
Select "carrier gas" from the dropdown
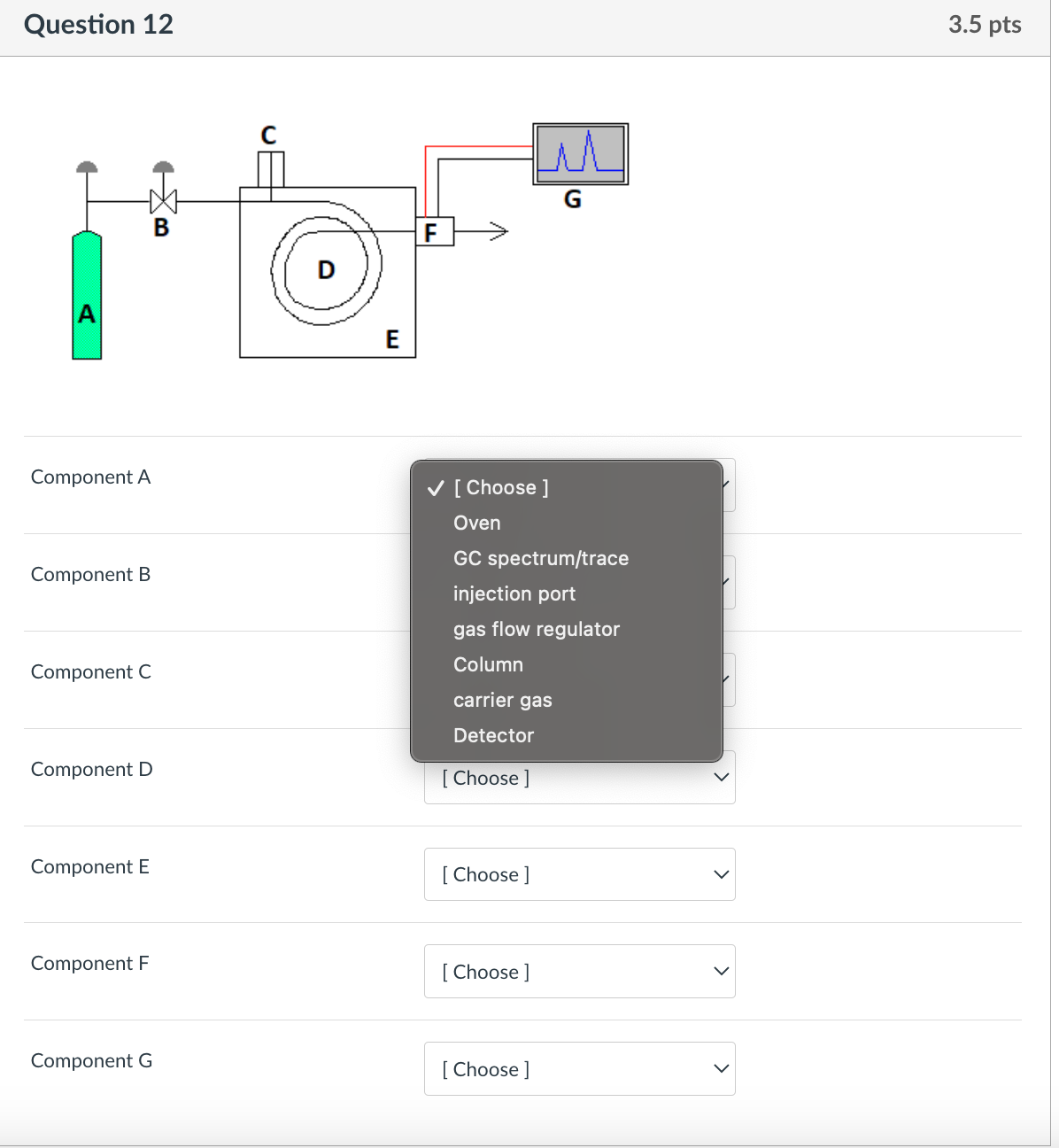[x=502, y=700]
